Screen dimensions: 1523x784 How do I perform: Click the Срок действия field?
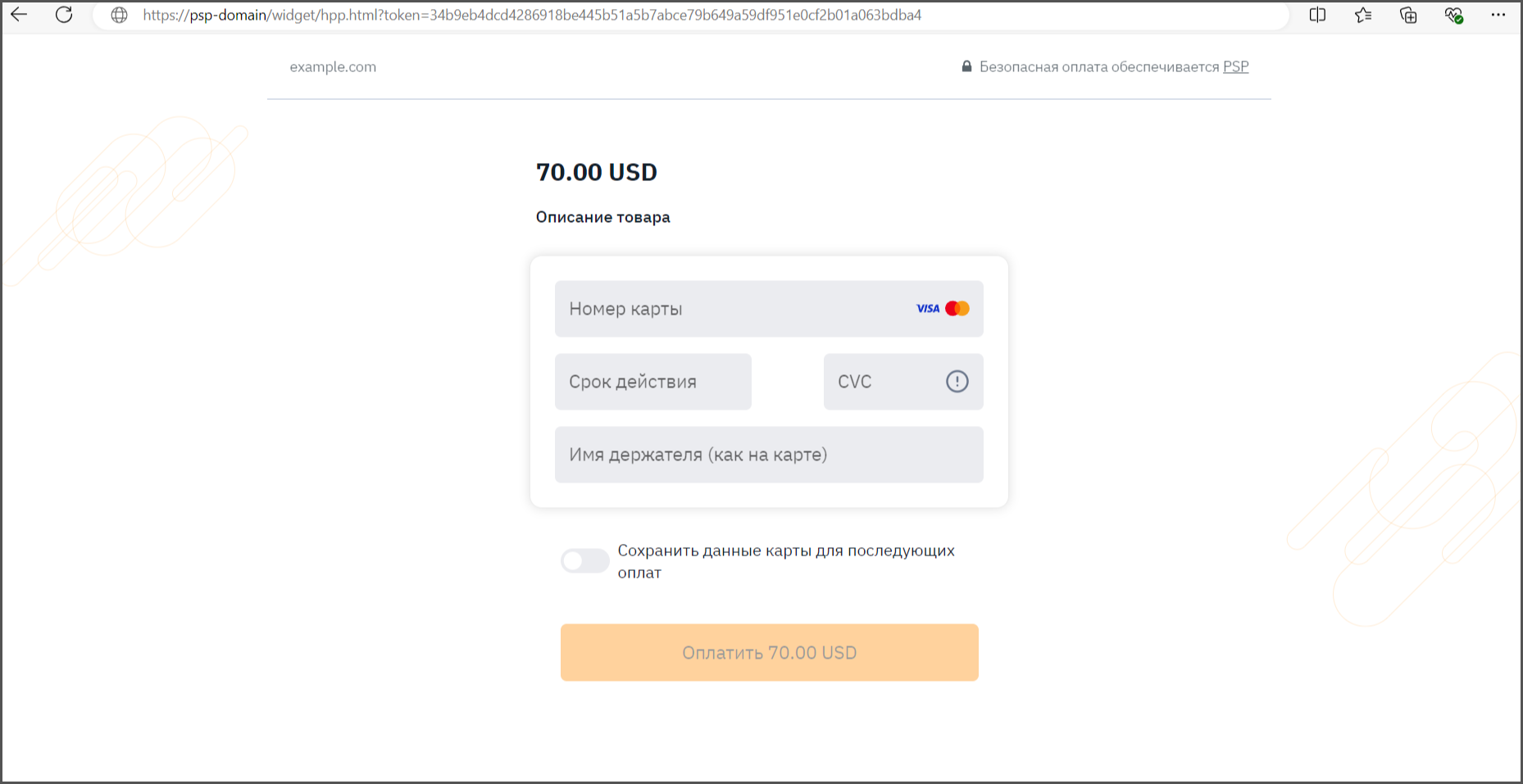point(652,381)
